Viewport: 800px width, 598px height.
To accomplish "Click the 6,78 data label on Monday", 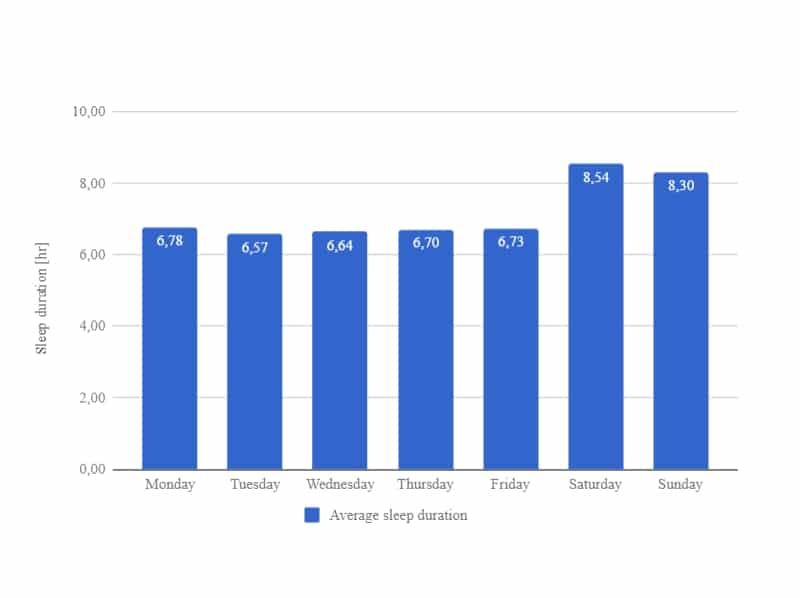I will click(x=169, y=241).
